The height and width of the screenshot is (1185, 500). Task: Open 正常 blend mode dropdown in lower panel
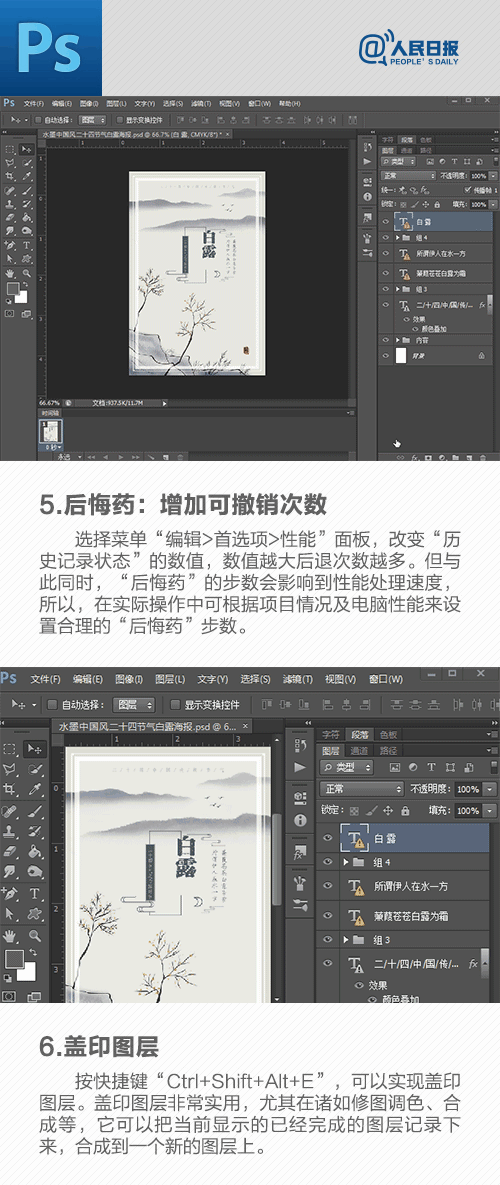point(362,788)
